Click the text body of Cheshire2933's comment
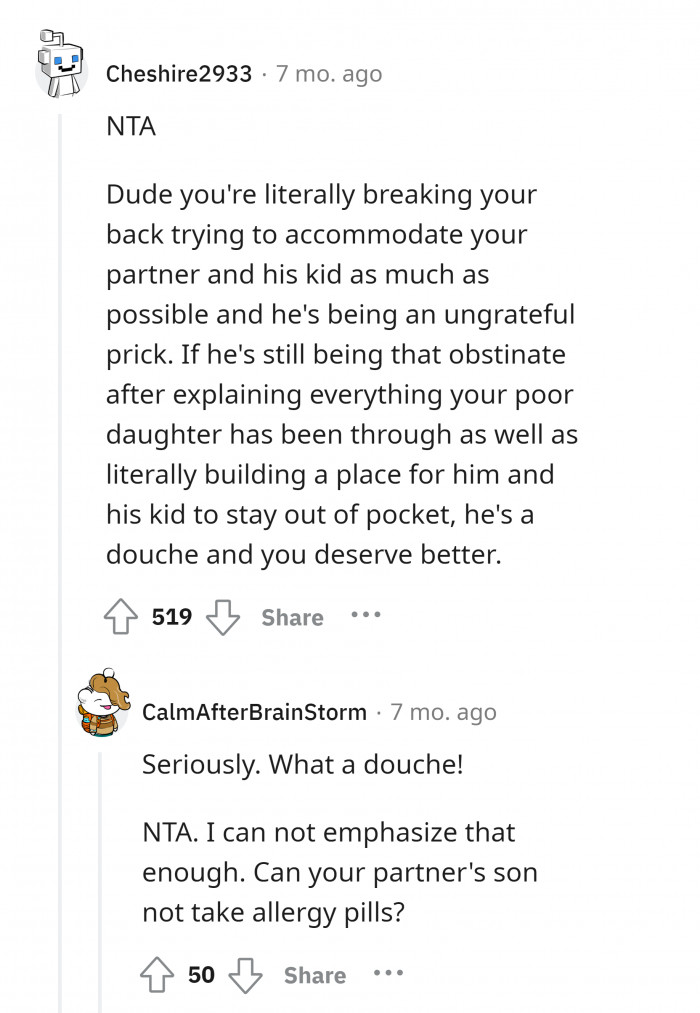The image size is (700, 1013). pos(340,374)
